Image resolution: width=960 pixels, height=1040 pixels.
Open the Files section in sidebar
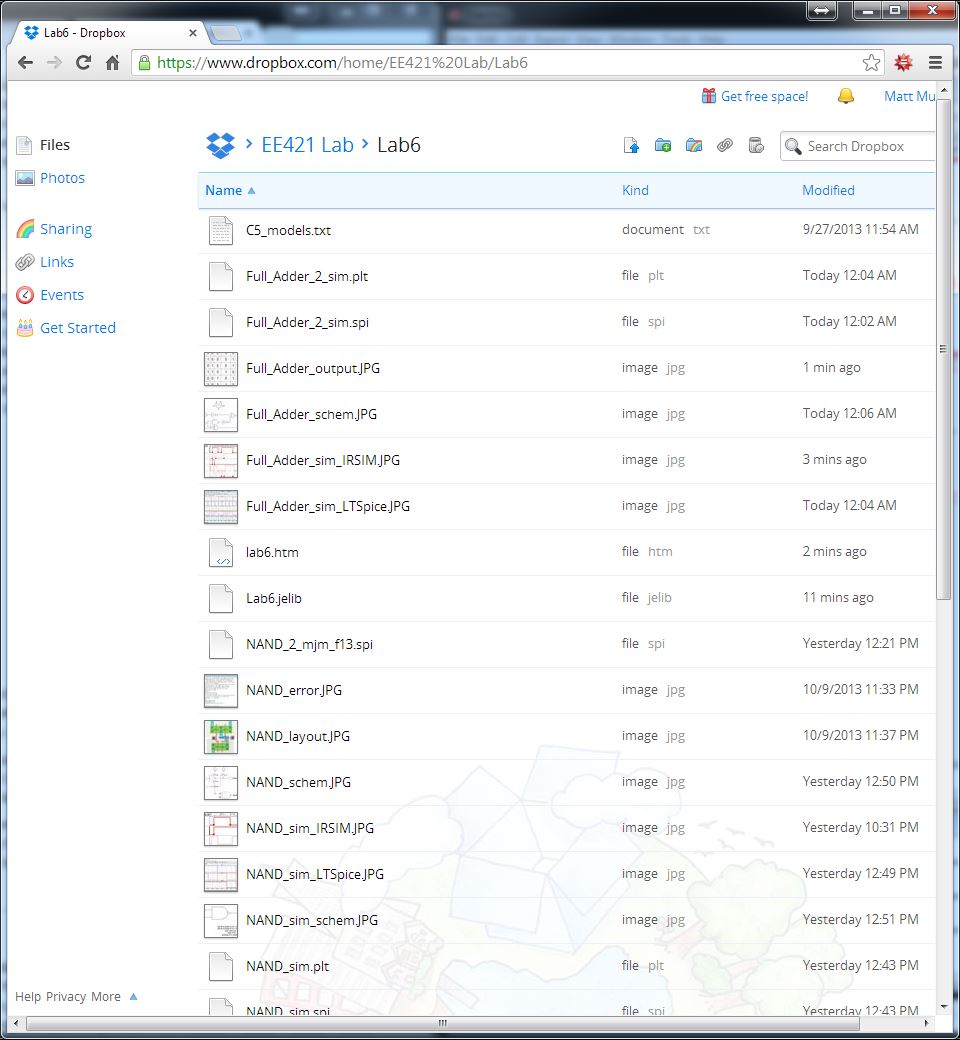click(x=54, y=145)
